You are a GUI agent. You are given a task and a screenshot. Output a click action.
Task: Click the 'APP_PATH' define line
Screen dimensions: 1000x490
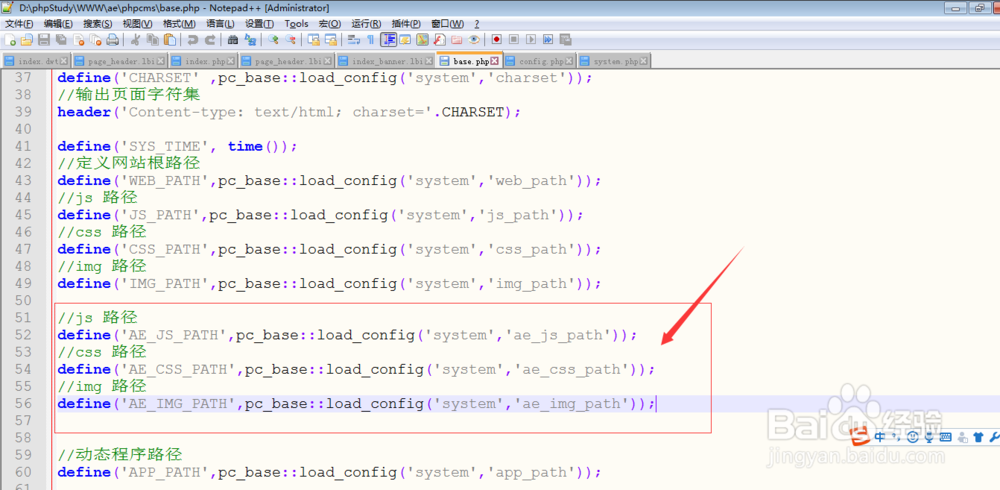click(x=329, y=472)
